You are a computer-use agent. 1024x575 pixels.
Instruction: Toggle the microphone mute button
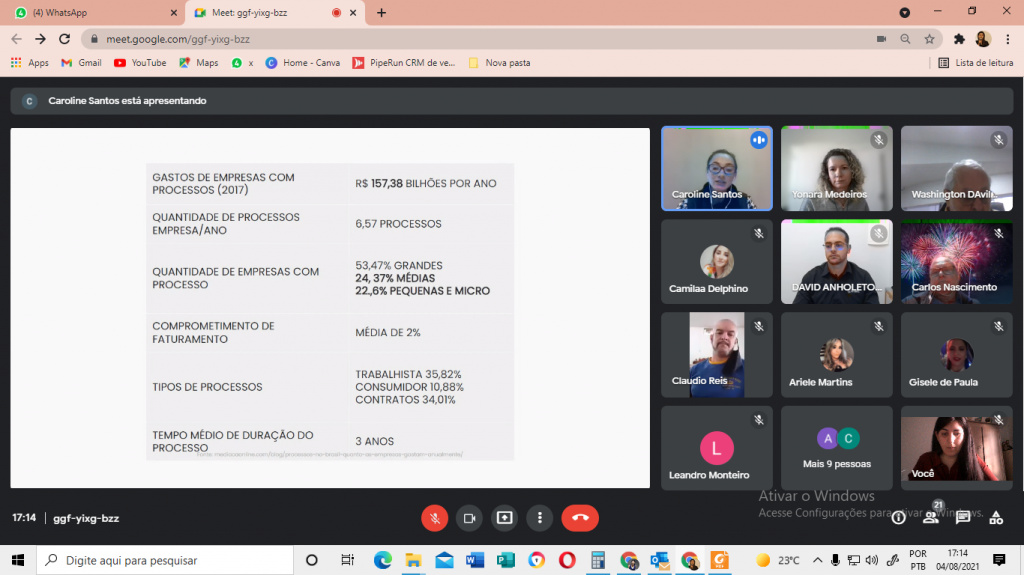pos(434,518)
